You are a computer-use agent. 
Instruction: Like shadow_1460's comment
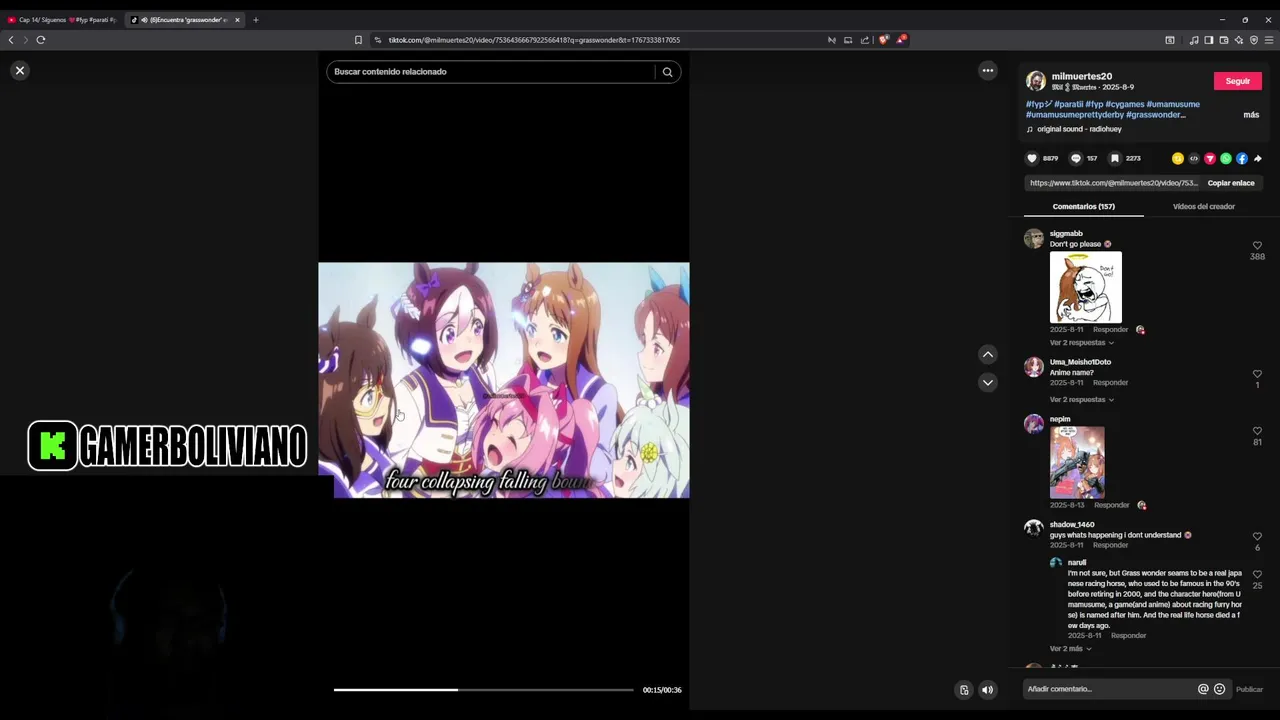[1257, 537]
